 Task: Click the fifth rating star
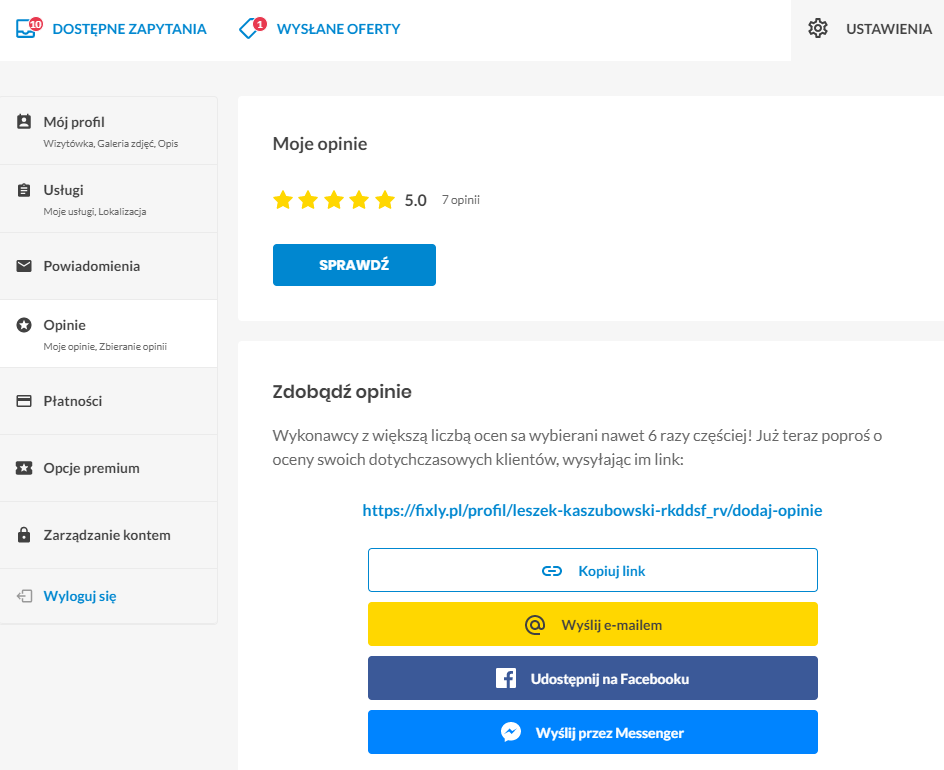tap(385, 200)
